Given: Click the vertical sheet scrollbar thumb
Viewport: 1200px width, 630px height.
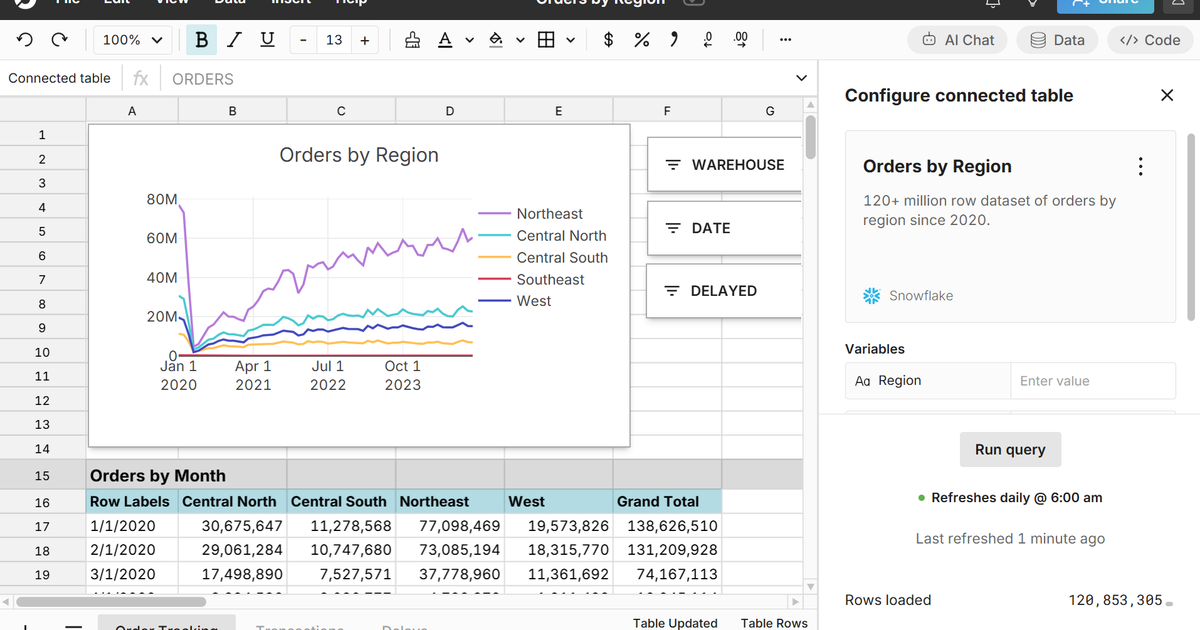Looking at the screenshot, I should [811, 138].
